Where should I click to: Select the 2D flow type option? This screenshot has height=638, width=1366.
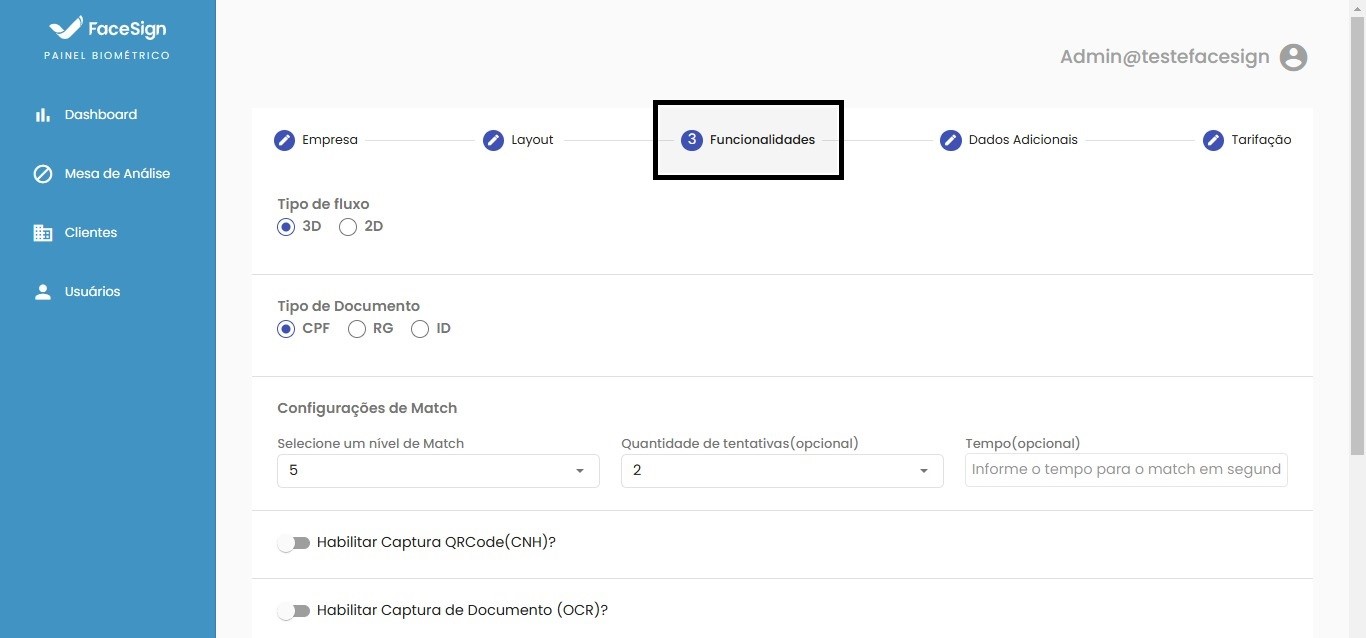348,227
